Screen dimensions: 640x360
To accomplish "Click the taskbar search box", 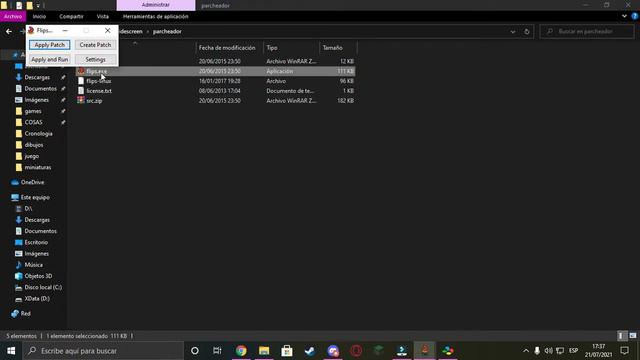I will point(103,351).
